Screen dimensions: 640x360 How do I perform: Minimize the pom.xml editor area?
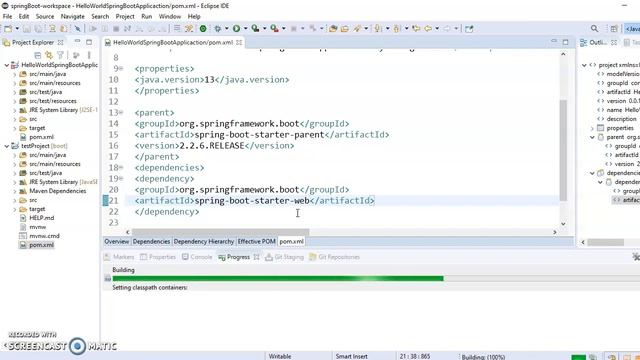click(x=554, y=42)
